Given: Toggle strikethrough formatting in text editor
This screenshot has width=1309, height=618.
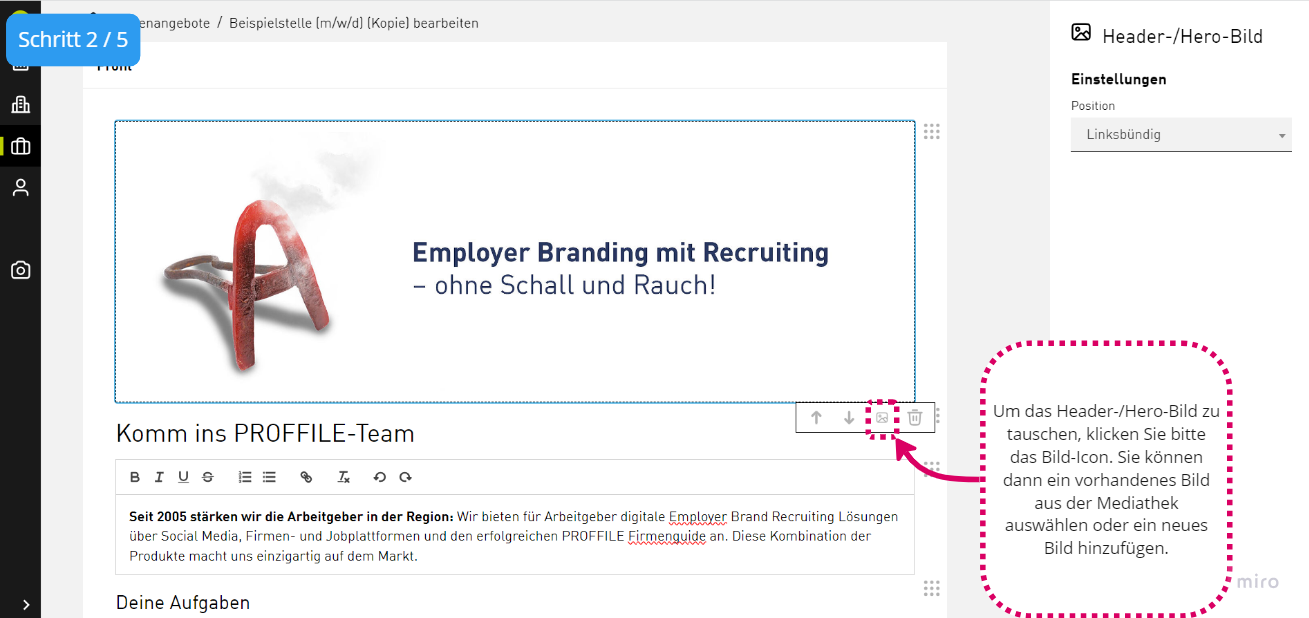Looking at the screenshot, I should tap(208, 477).
